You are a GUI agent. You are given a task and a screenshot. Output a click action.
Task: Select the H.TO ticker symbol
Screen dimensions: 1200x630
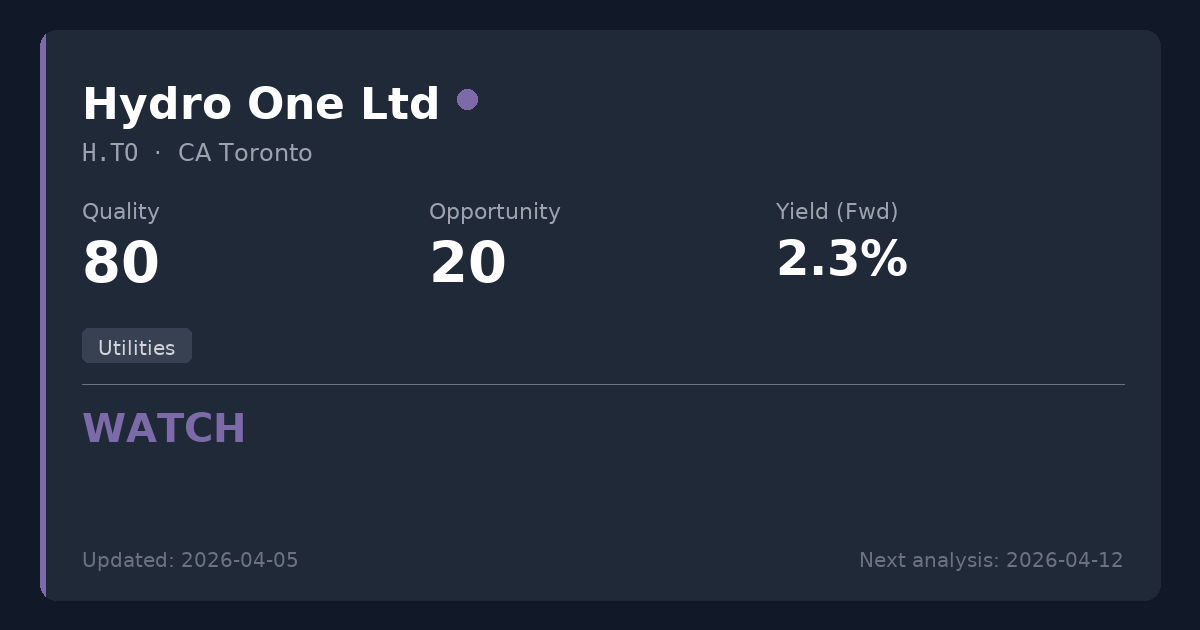110,154
